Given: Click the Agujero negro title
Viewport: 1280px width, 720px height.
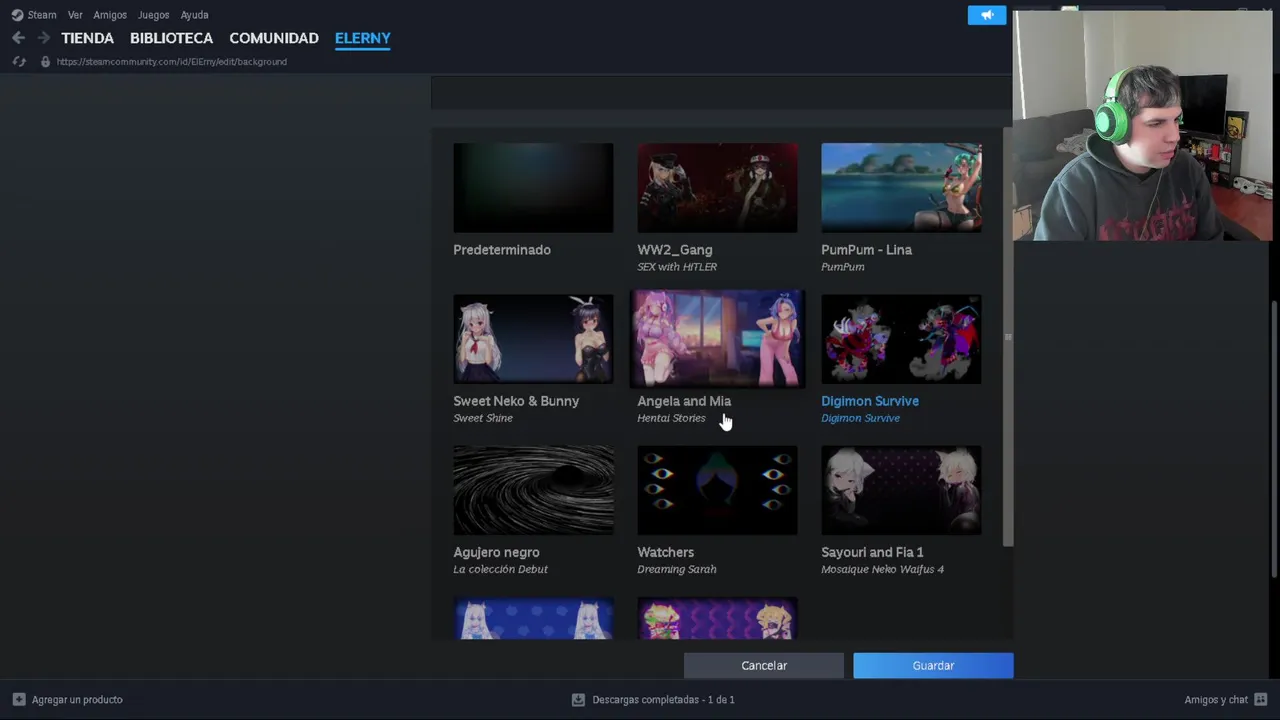Looking at the screenshot, I should click(496, 552).
